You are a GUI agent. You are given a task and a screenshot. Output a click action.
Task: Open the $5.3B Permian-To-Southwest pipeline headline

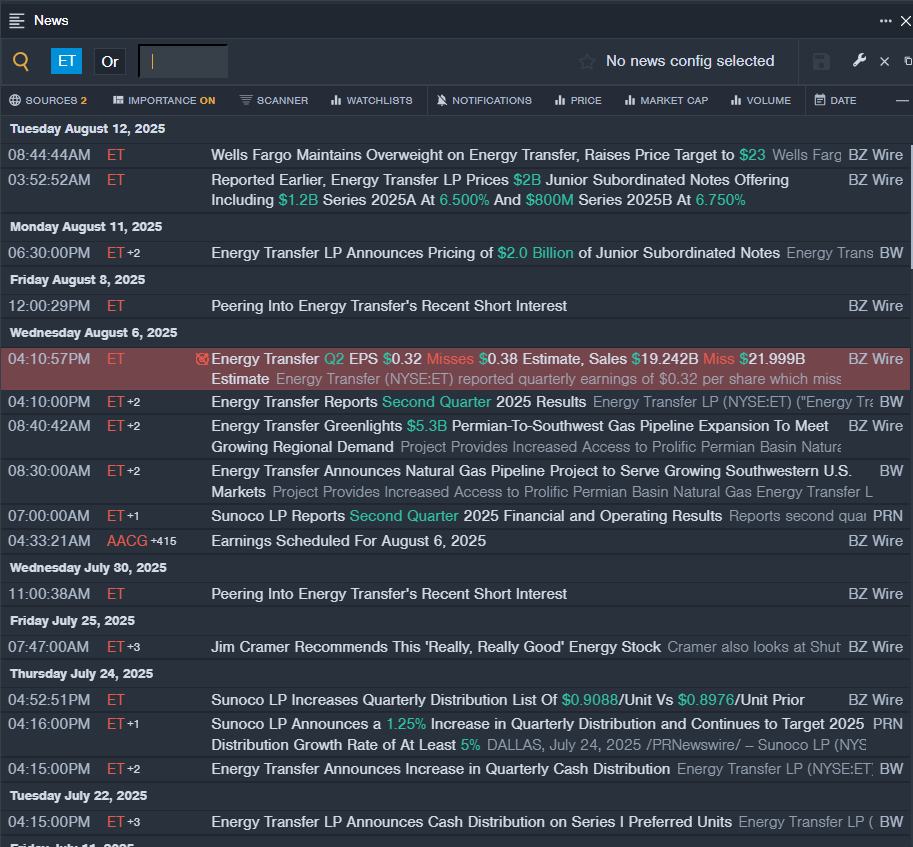click(x=519, y=436)
